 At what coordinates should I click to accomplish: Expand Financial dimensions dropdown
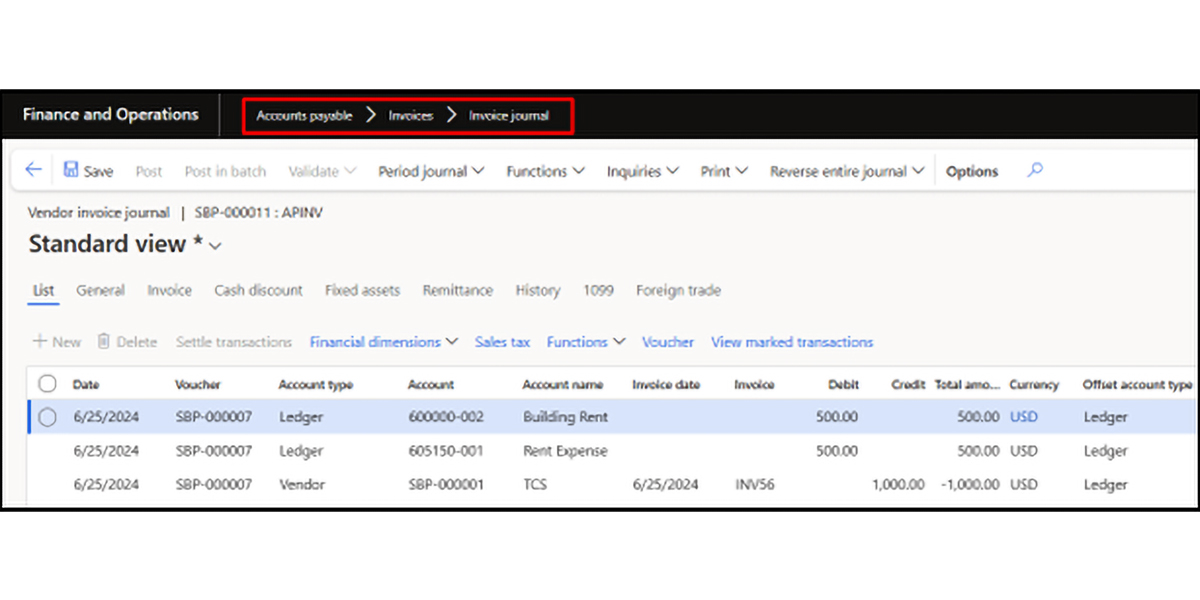(x=384, y=342)
